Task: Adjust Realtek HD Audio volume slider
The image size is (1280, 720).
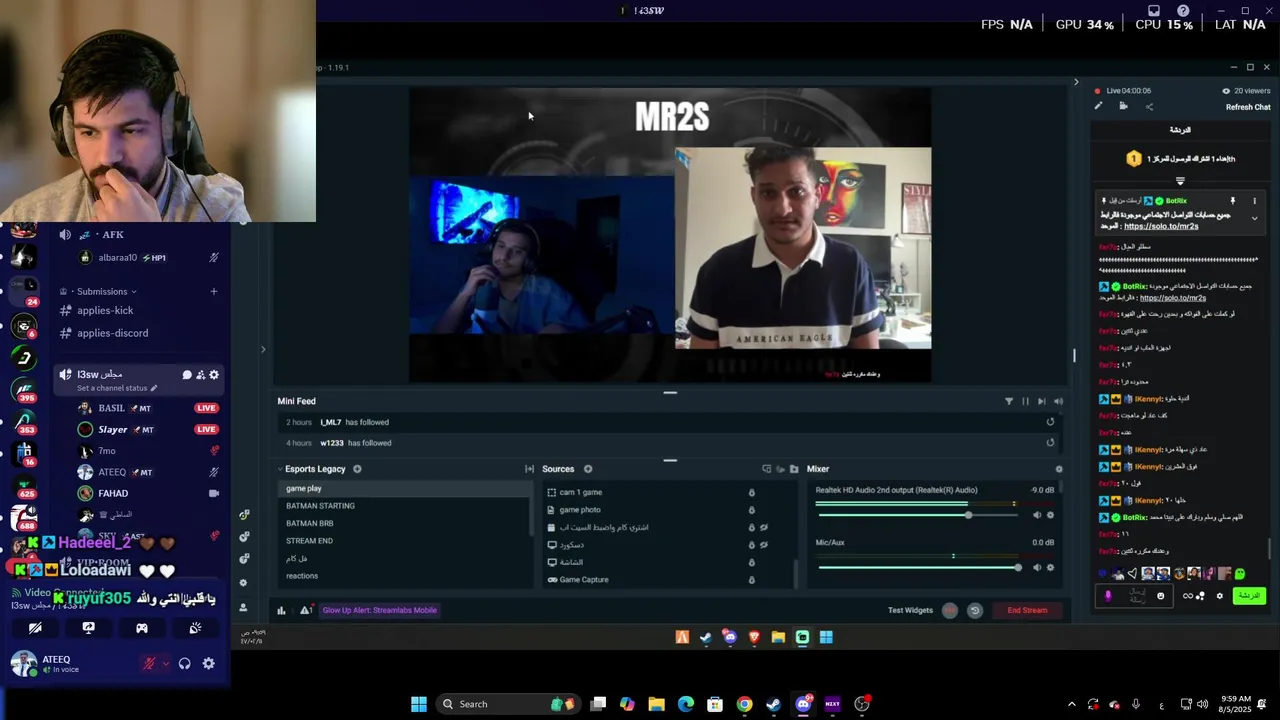Action: (x=968, y=515)
